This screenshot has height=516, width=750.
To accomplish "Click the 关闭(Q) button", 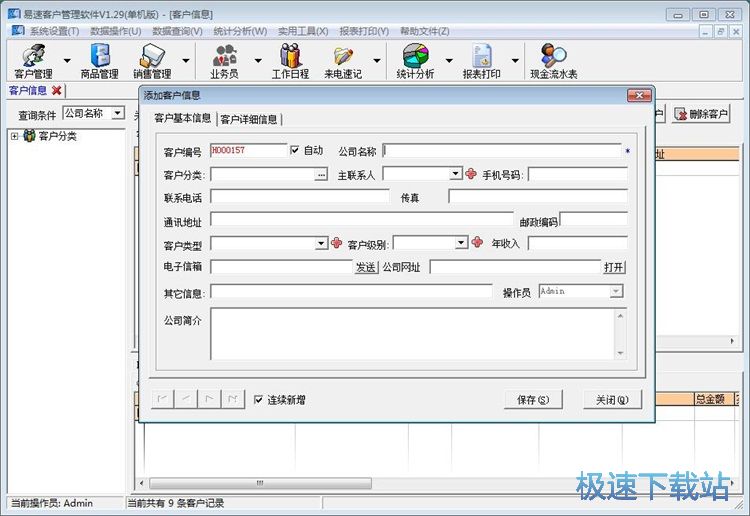I will coord(612,399).
